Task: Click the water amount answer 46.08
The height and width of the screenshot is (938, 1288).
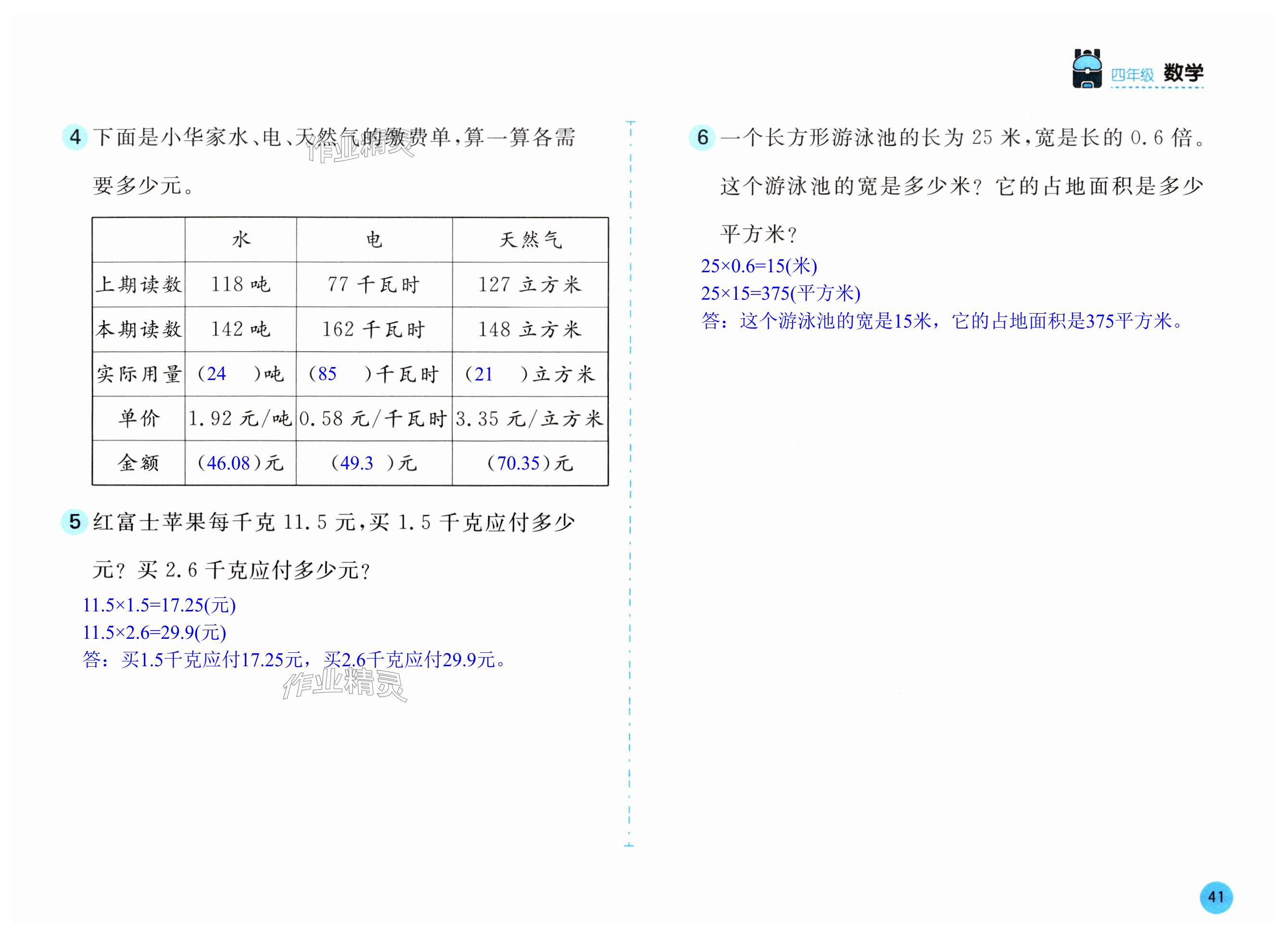Action: click(x=228, y=463)
